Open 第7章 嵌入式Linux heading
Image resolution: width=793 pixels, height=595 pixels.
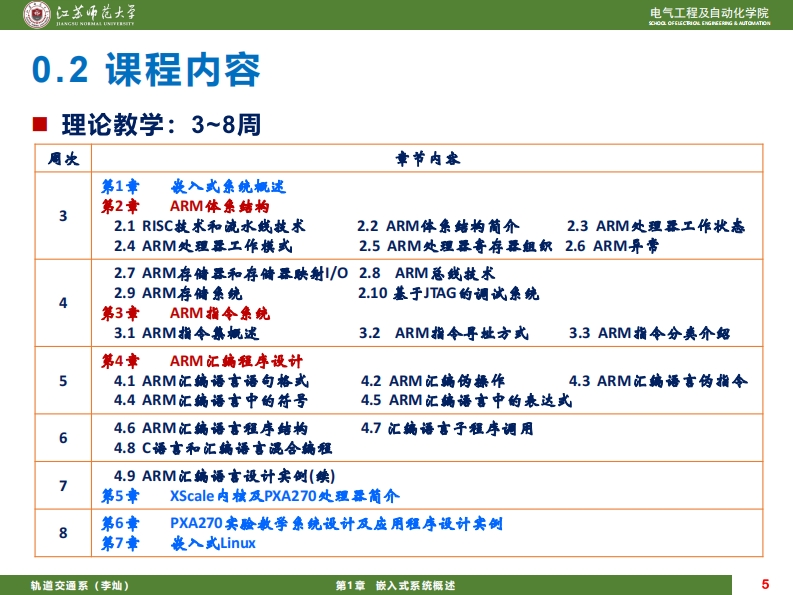pyautogui.click(x=178, y=543)
